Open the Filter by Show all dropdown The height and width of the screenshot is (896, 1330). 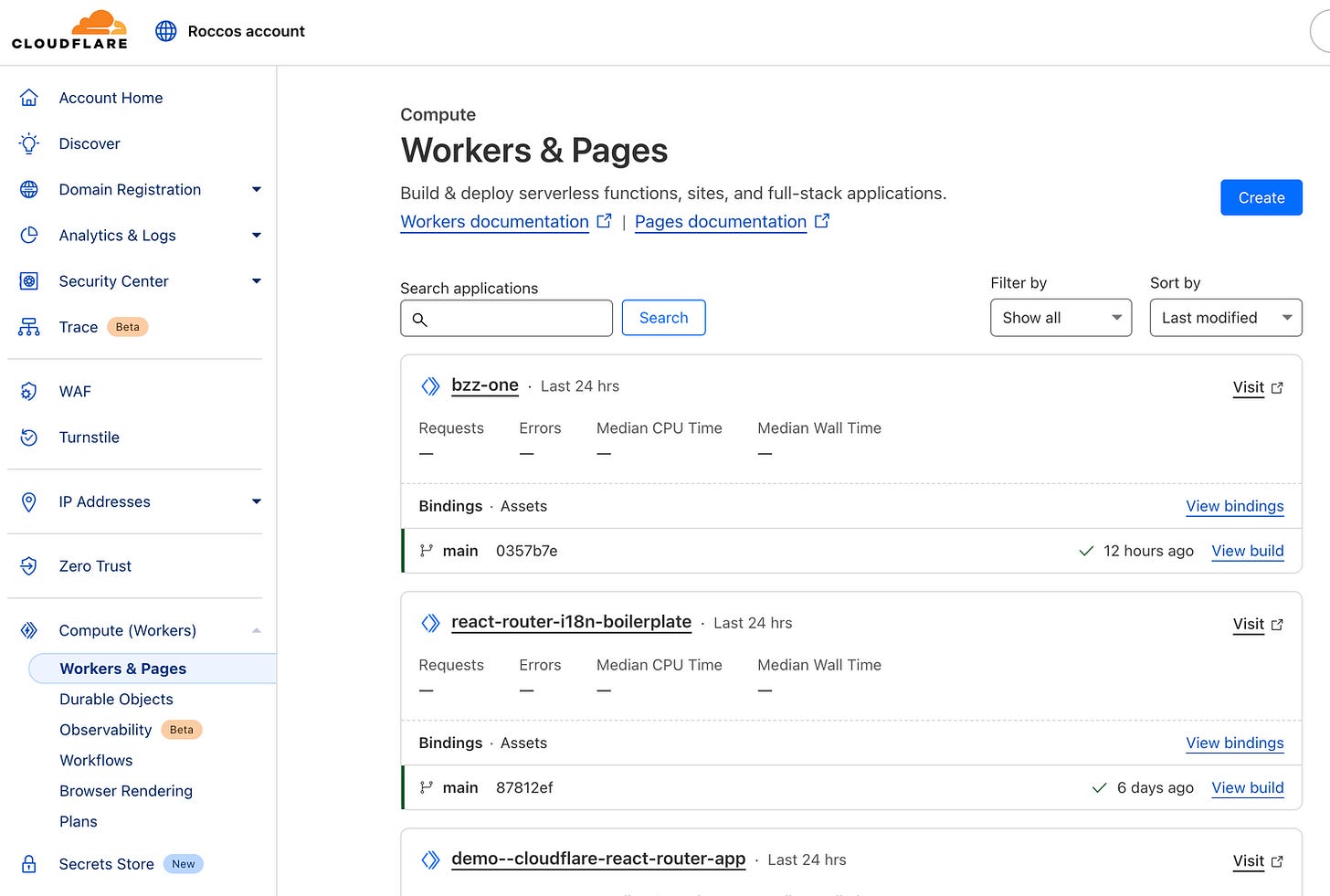click(x=1061, y=318)
